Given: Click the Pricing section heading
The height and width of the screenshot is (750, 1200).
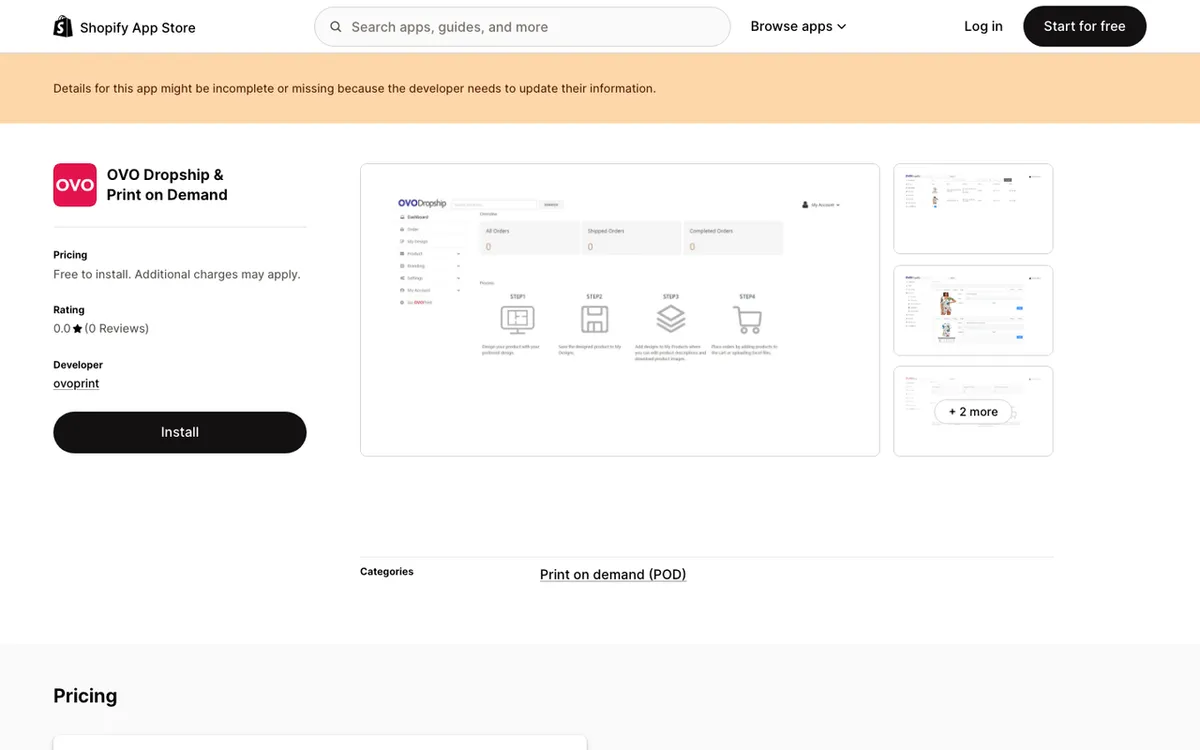Looking at the screenshot, I should [x=85, y=696].
